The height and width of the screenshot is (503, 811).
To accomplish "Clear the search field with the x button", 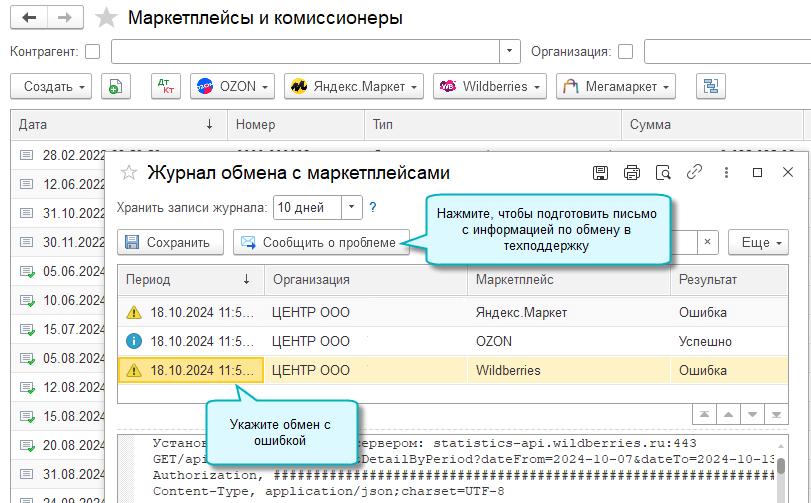I will click(708, 242).
